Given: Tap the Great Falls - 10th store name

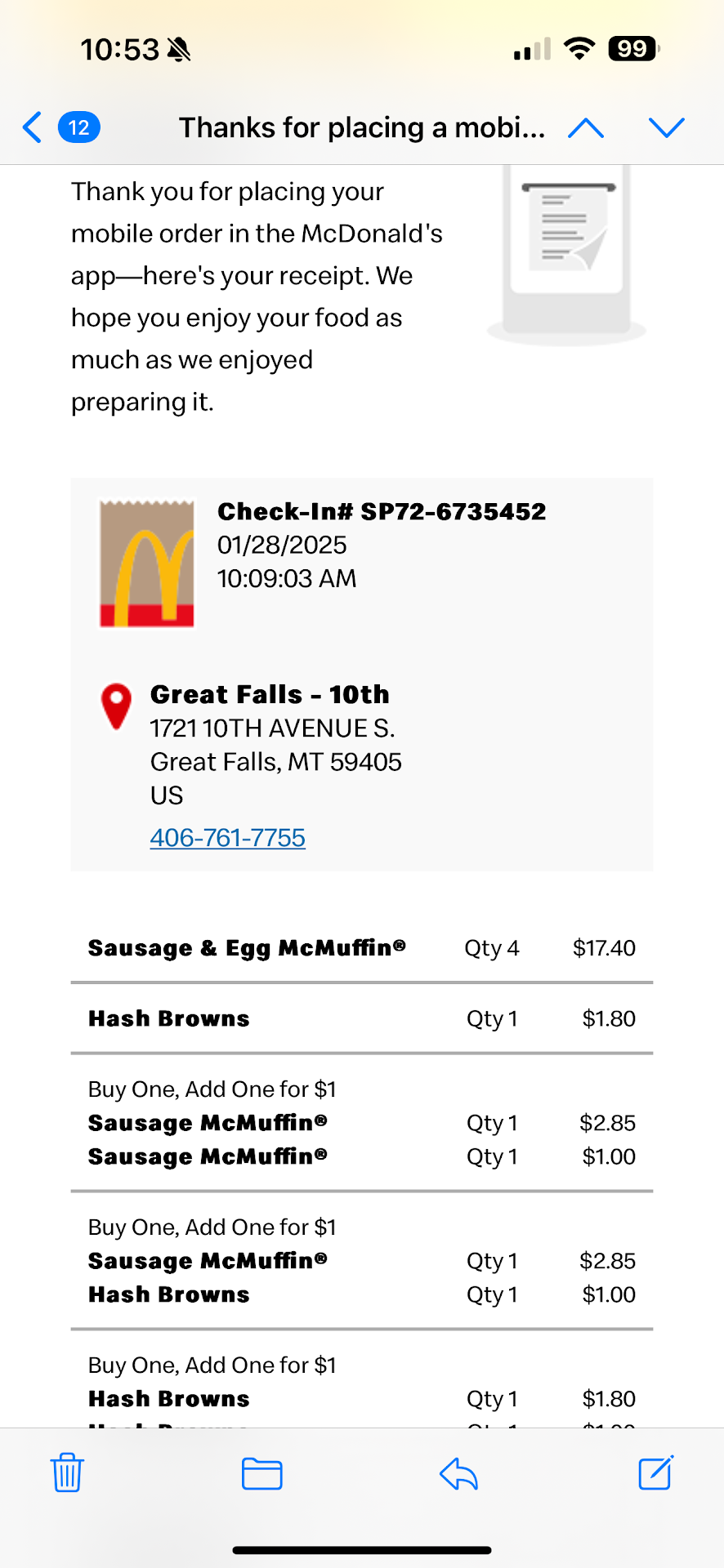Looking at the screenshot, I should (x=270, y=694).
